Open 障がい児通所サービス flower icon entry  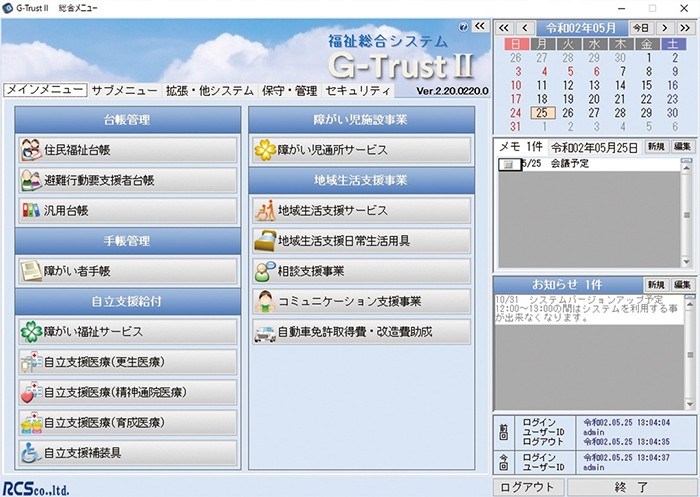[360, 150]
